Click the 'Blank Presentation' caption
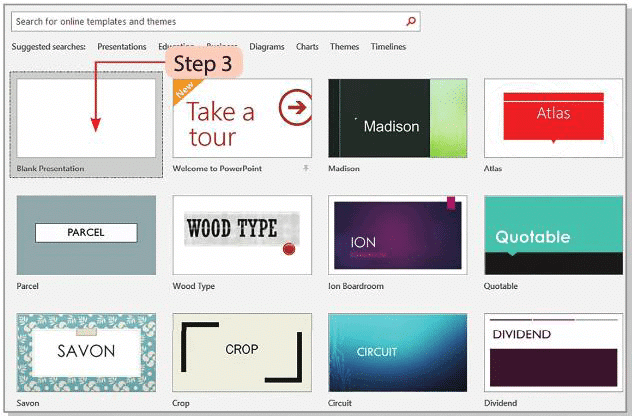The height and width of the screenshot is (416, 632). (x=50, y=168)
